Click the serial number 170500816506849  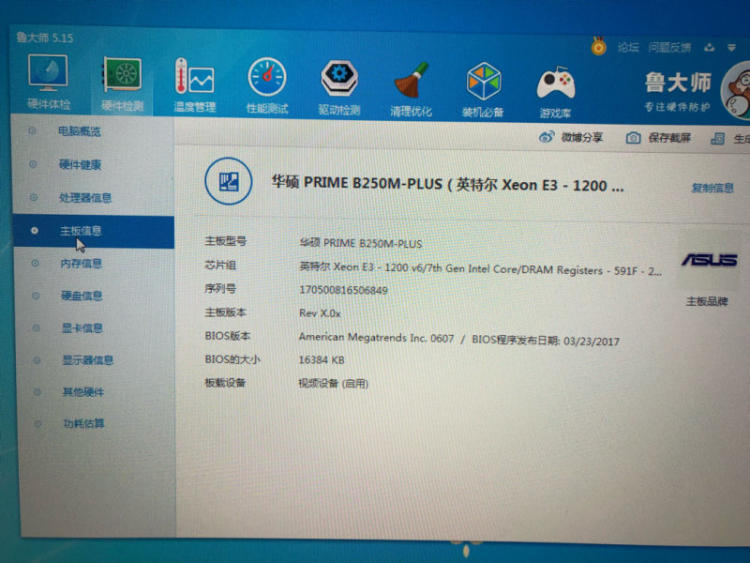343,290
